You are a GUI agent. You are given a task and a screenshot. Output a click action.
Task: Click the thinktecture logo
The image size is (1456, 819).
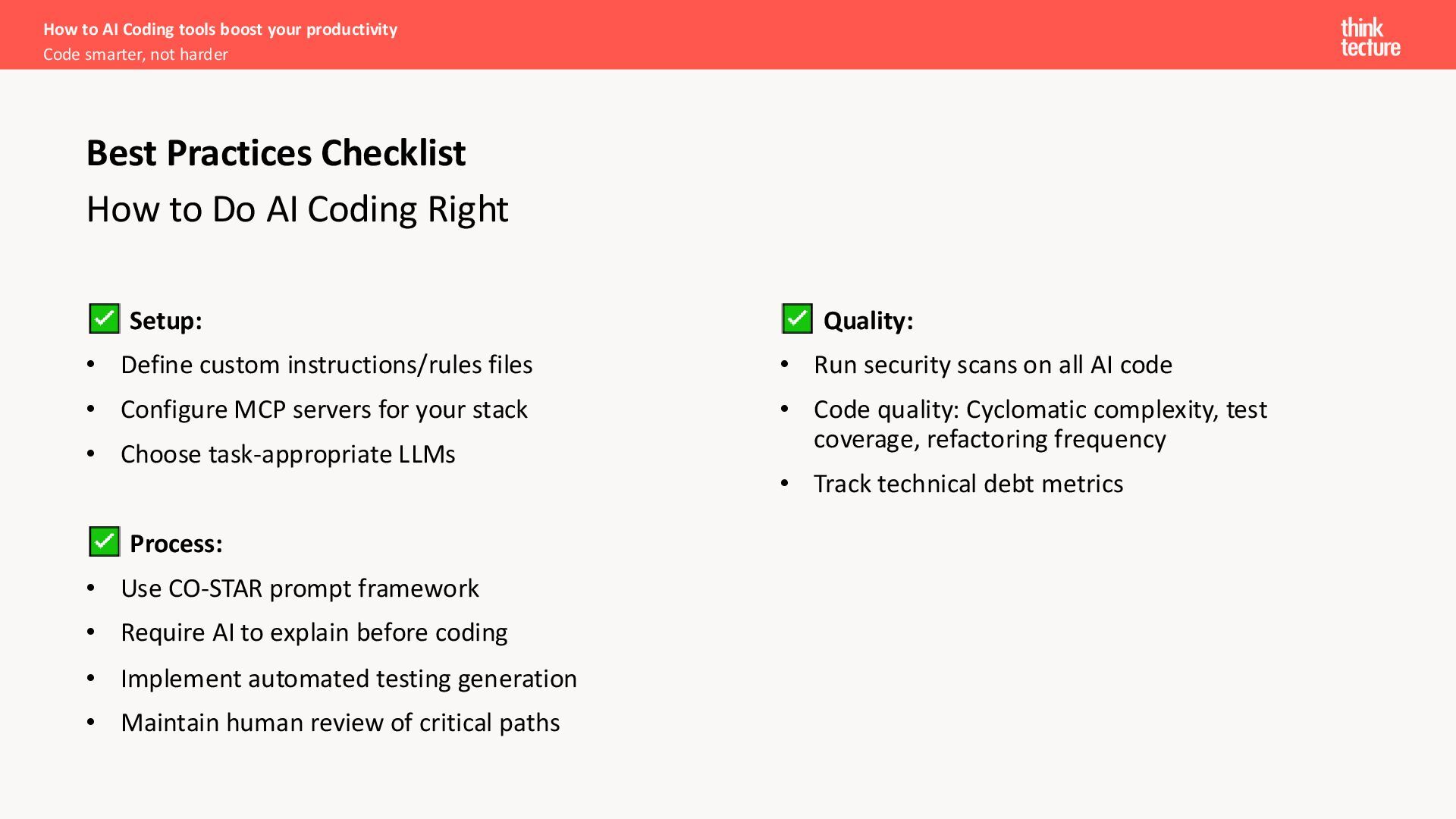point(1370,37)
